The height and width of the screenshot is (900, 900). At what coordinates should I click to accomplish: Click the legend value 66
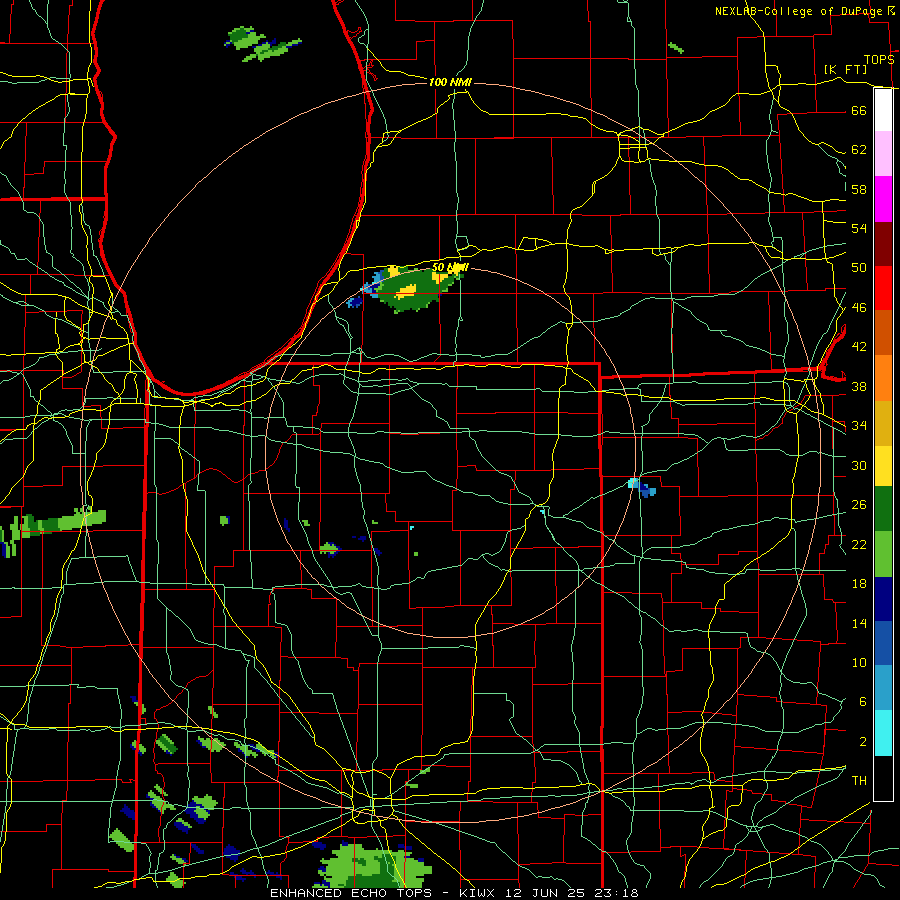(859, 110)
